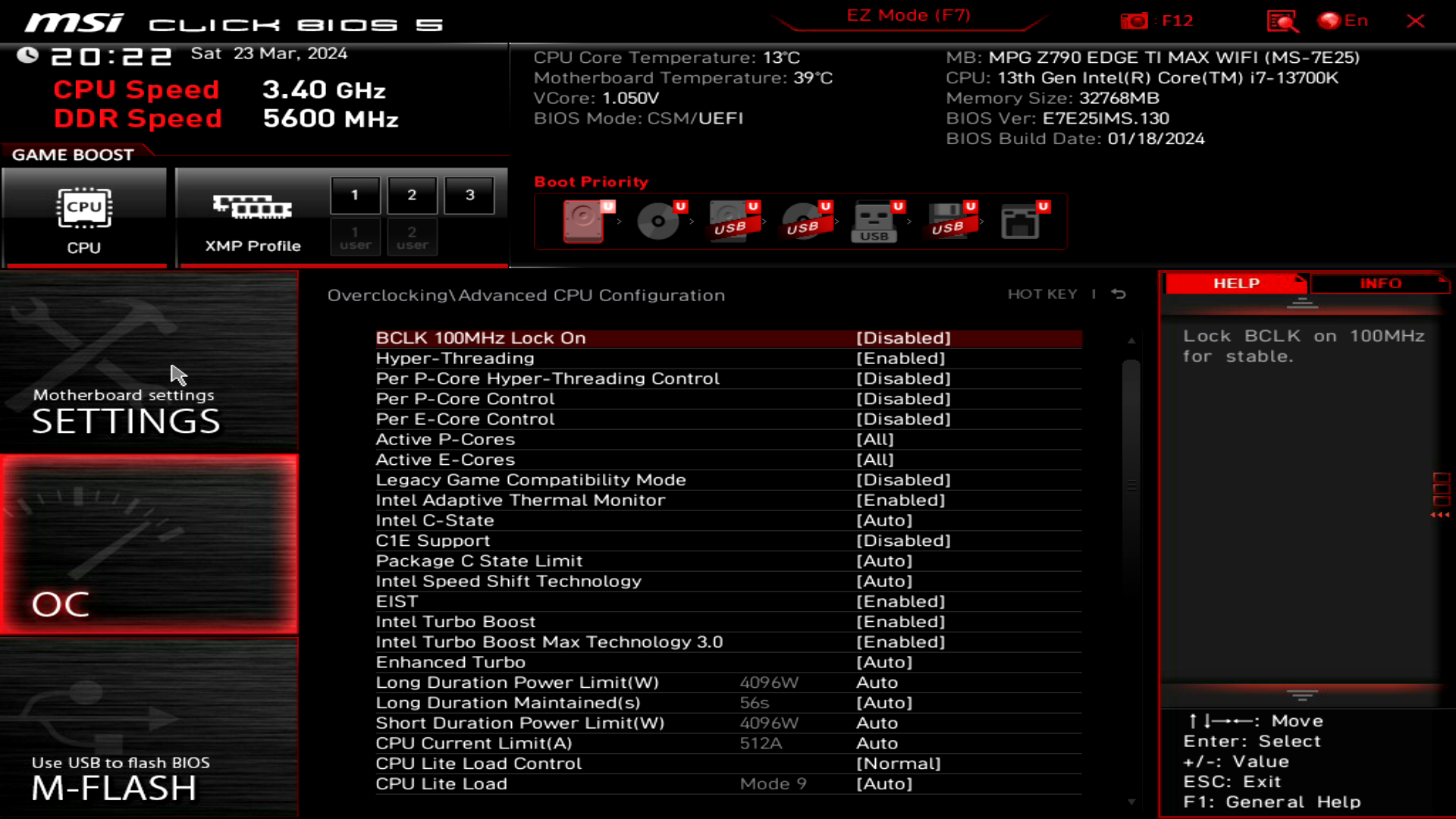
Task: Toggle EIST enabled setting
Action: point(900,600)
